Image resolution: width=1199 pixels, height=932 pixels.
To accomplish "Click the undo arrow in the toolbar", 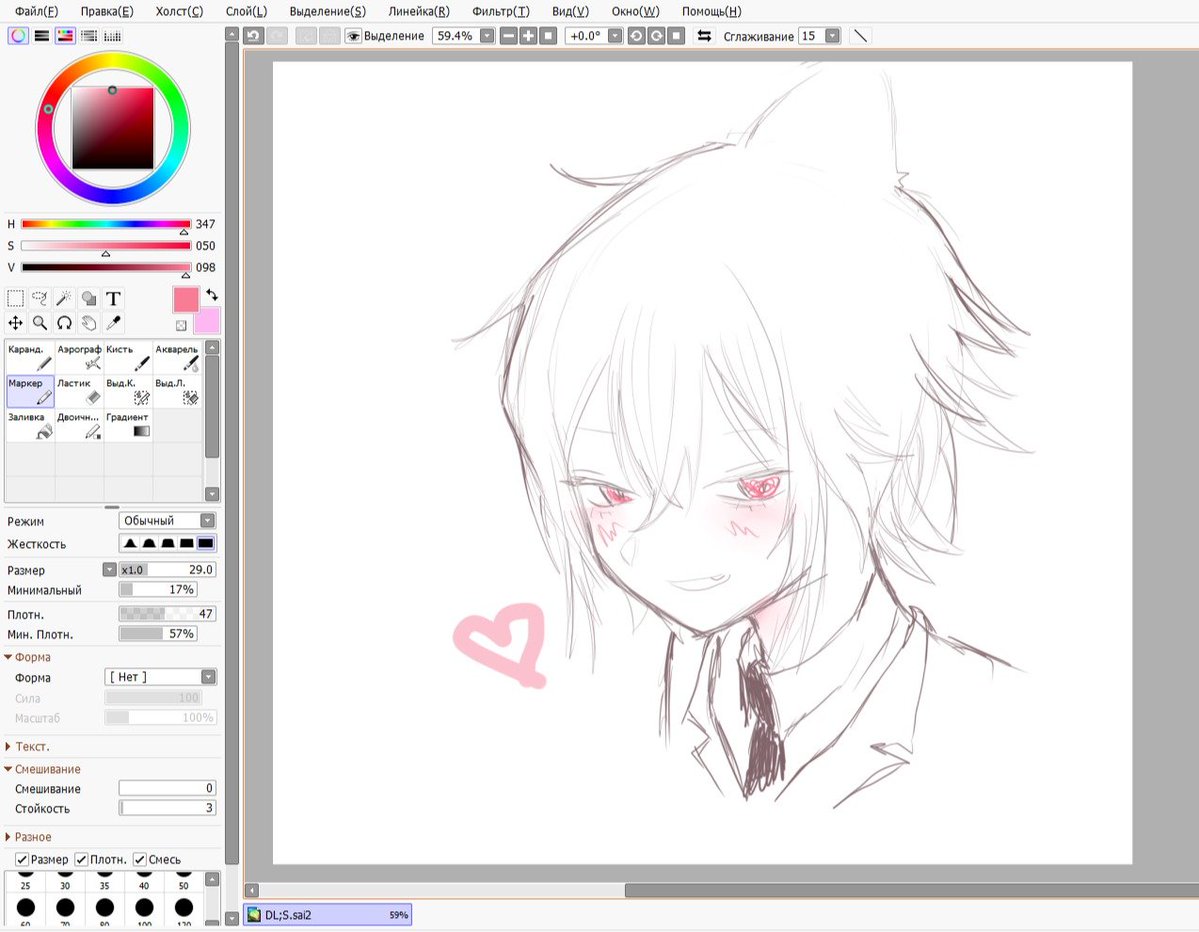I will point(254,36).
